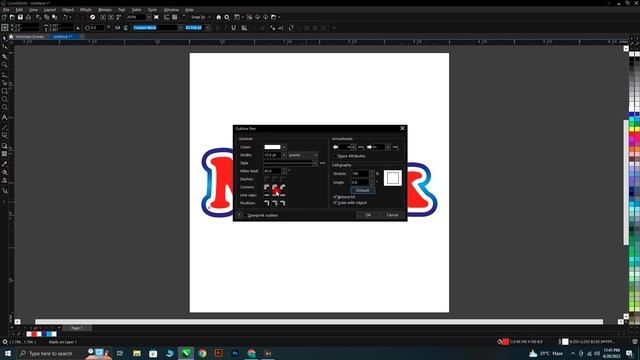Enable Share Attributes checkbox
Viewport: 640px width, 360px height.
coord(335,156)
